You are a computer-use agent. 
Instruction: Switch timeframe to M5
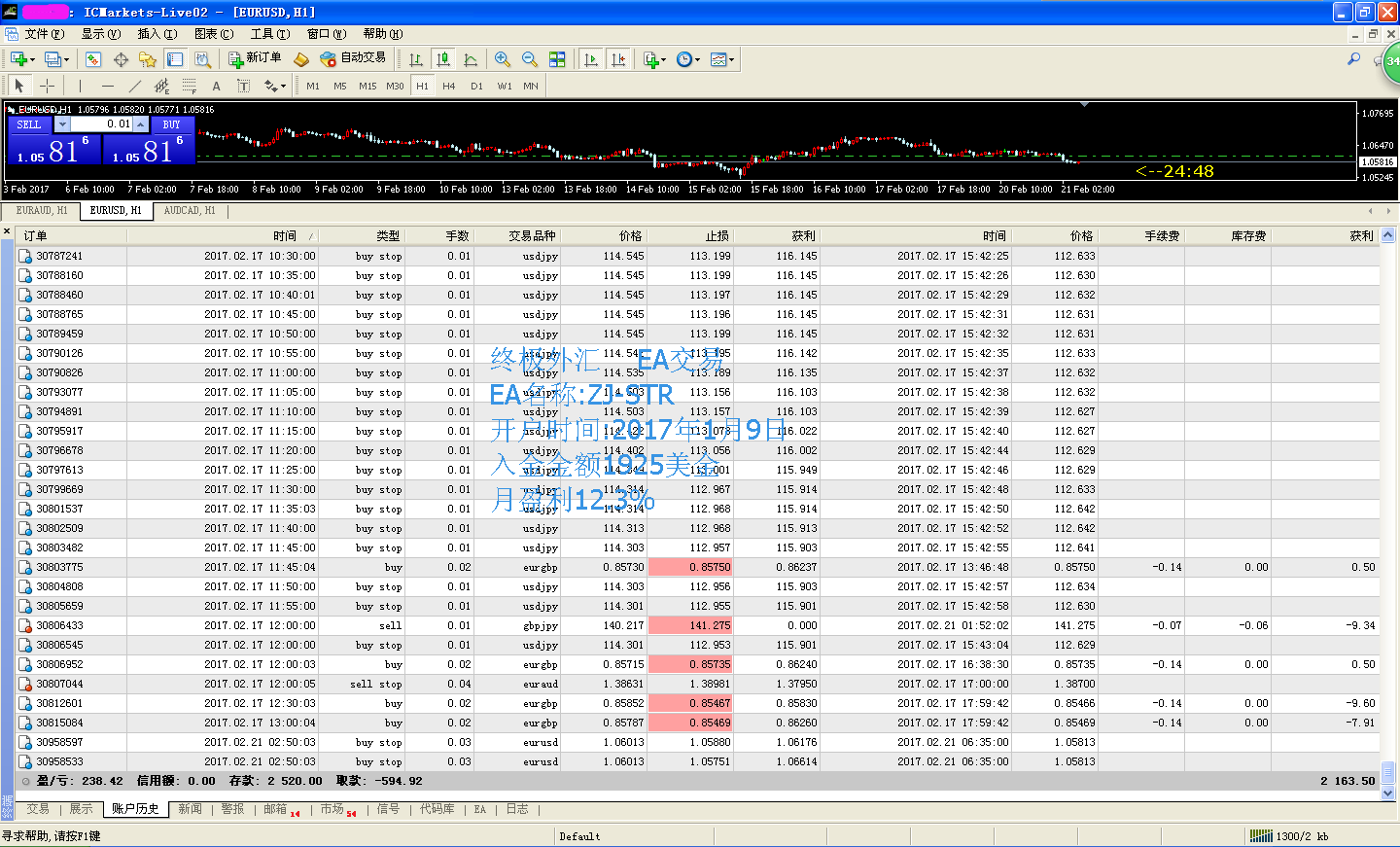pyautogui.click(x=340, y=86)
